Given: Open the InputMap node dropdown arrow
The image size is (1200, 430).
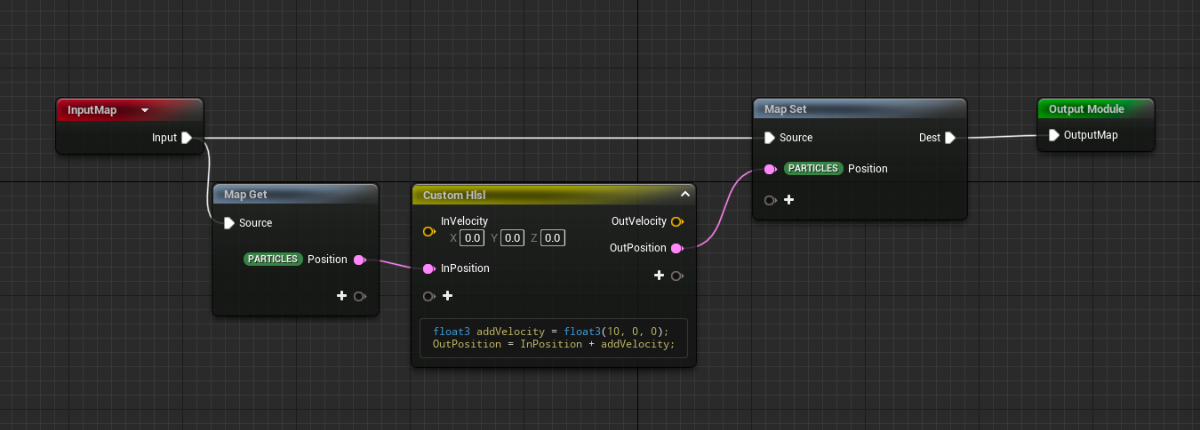Looking at the screenshot, I should (145, 110).
